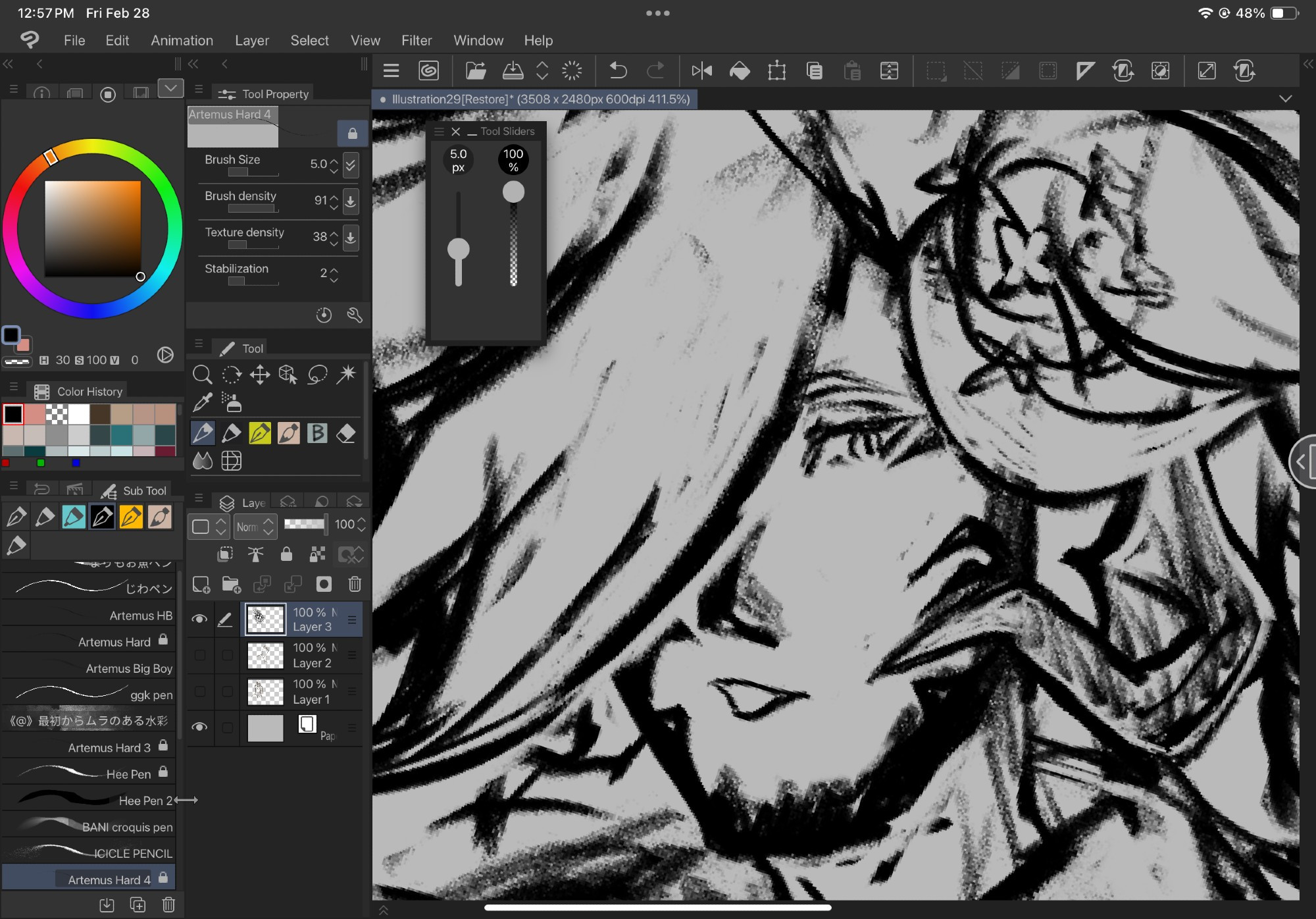1316x919 pixels.
Task: Select the Eyedropper tool
Action: pos(202,402)
